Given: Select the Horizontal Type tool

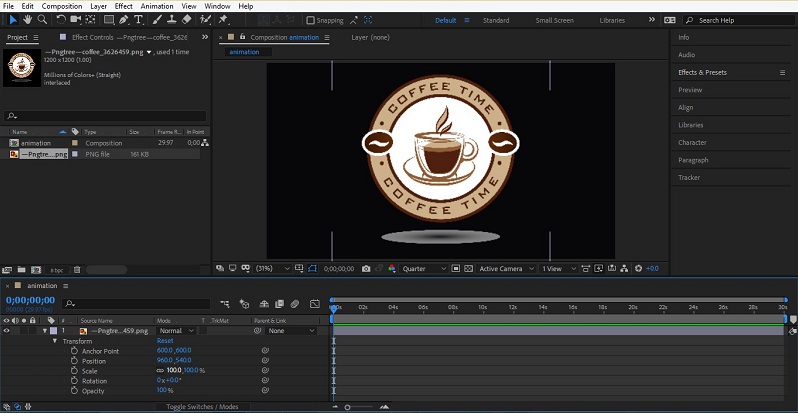Looking at the screenshot, I should point(141,19).
